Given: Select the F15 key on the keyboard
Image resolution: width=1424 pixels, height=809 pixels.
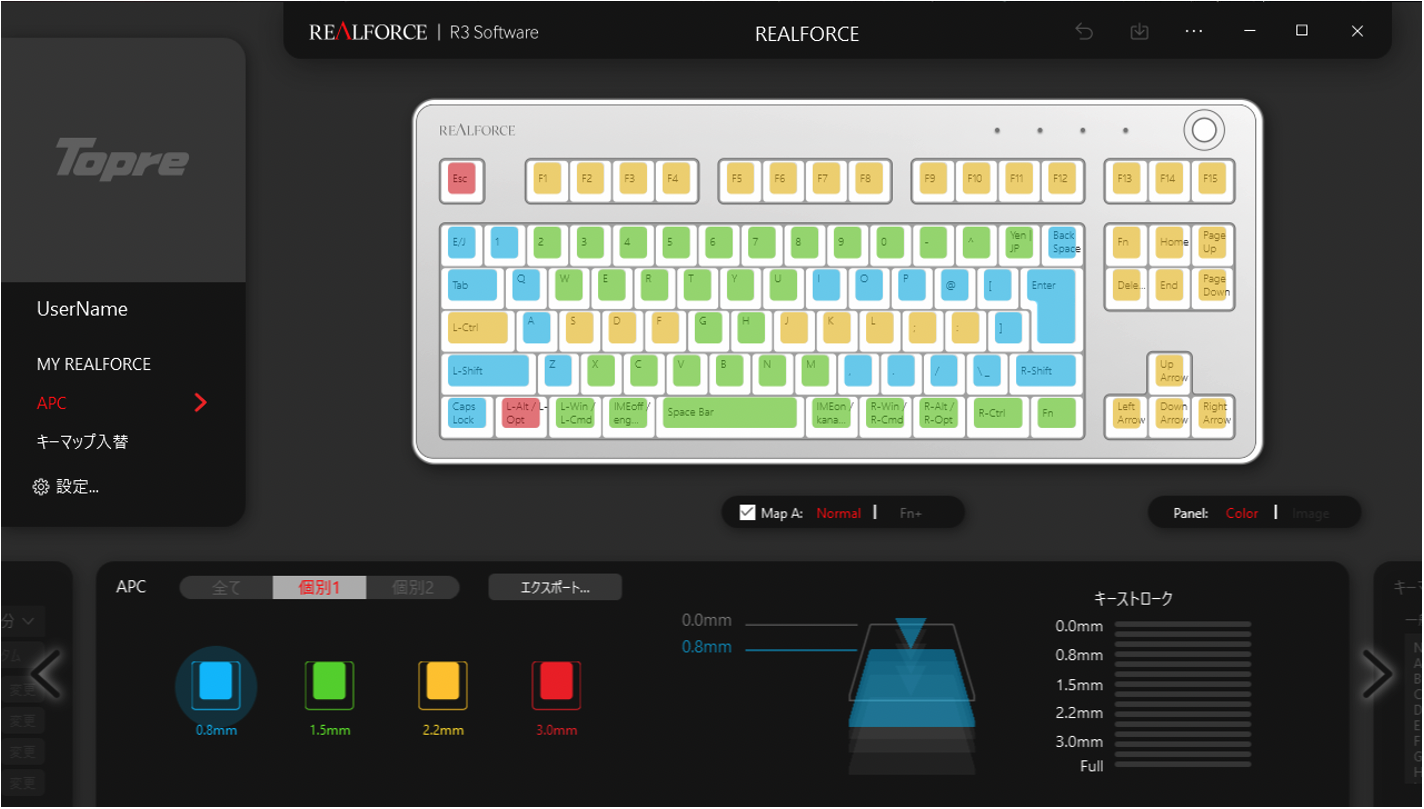Looking at the screenshot, I should click(x=1212, y=178).
